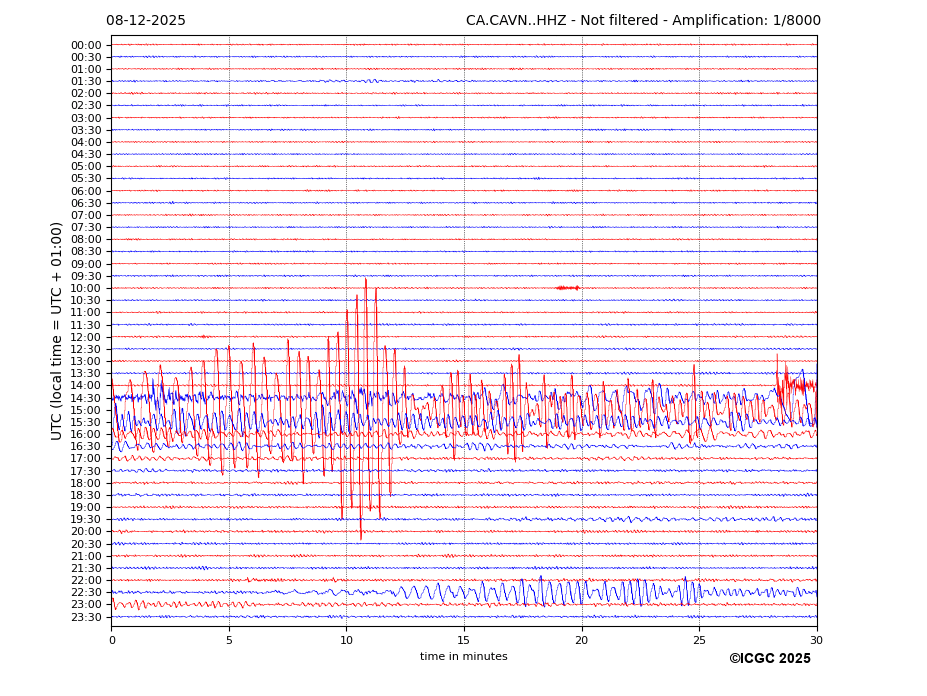The width and height of the screenshot is (927, 696).
Task: Click the vertical UTC local time axis label
Action: click(58, 331)
